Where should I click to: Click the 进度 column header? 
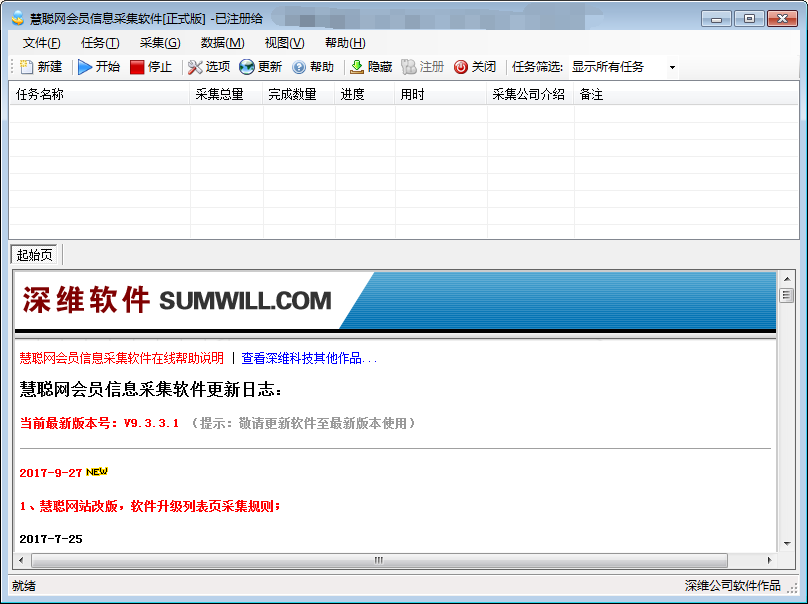[x=365, y=94]
